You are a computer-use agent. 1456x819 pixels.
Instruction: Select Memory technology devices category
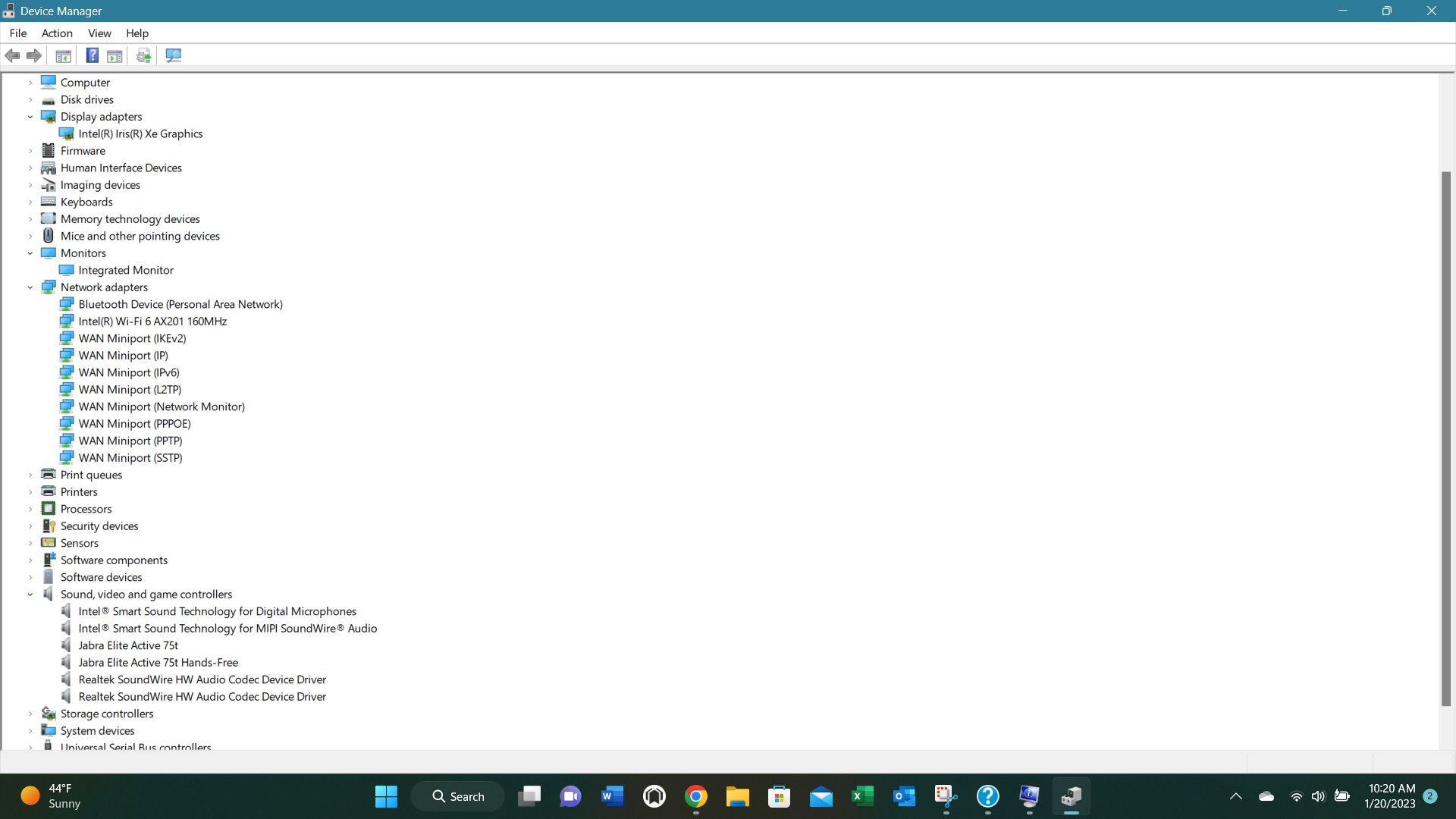[130, 219]
